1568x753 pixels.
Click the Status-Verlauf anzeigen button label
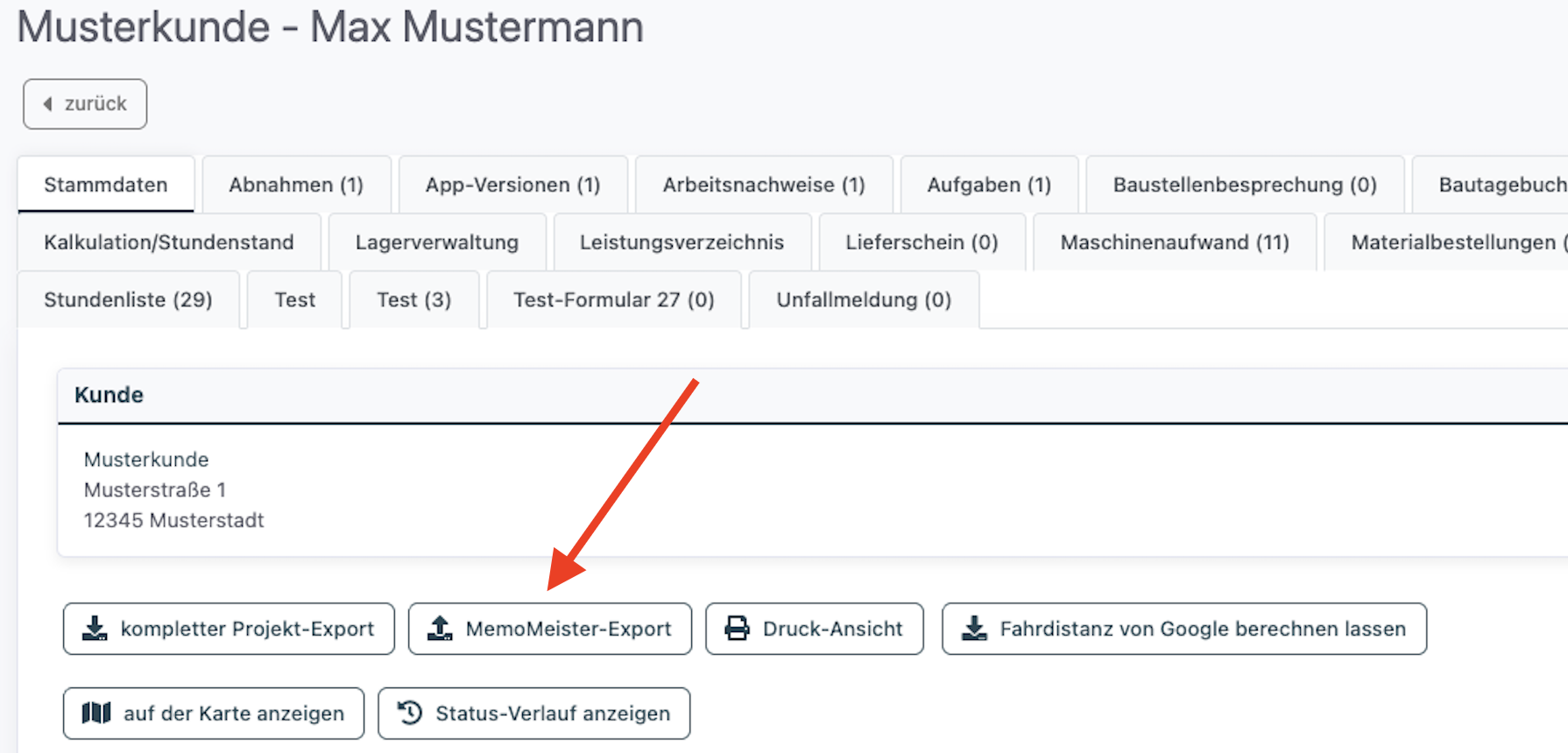click(552, 714)
